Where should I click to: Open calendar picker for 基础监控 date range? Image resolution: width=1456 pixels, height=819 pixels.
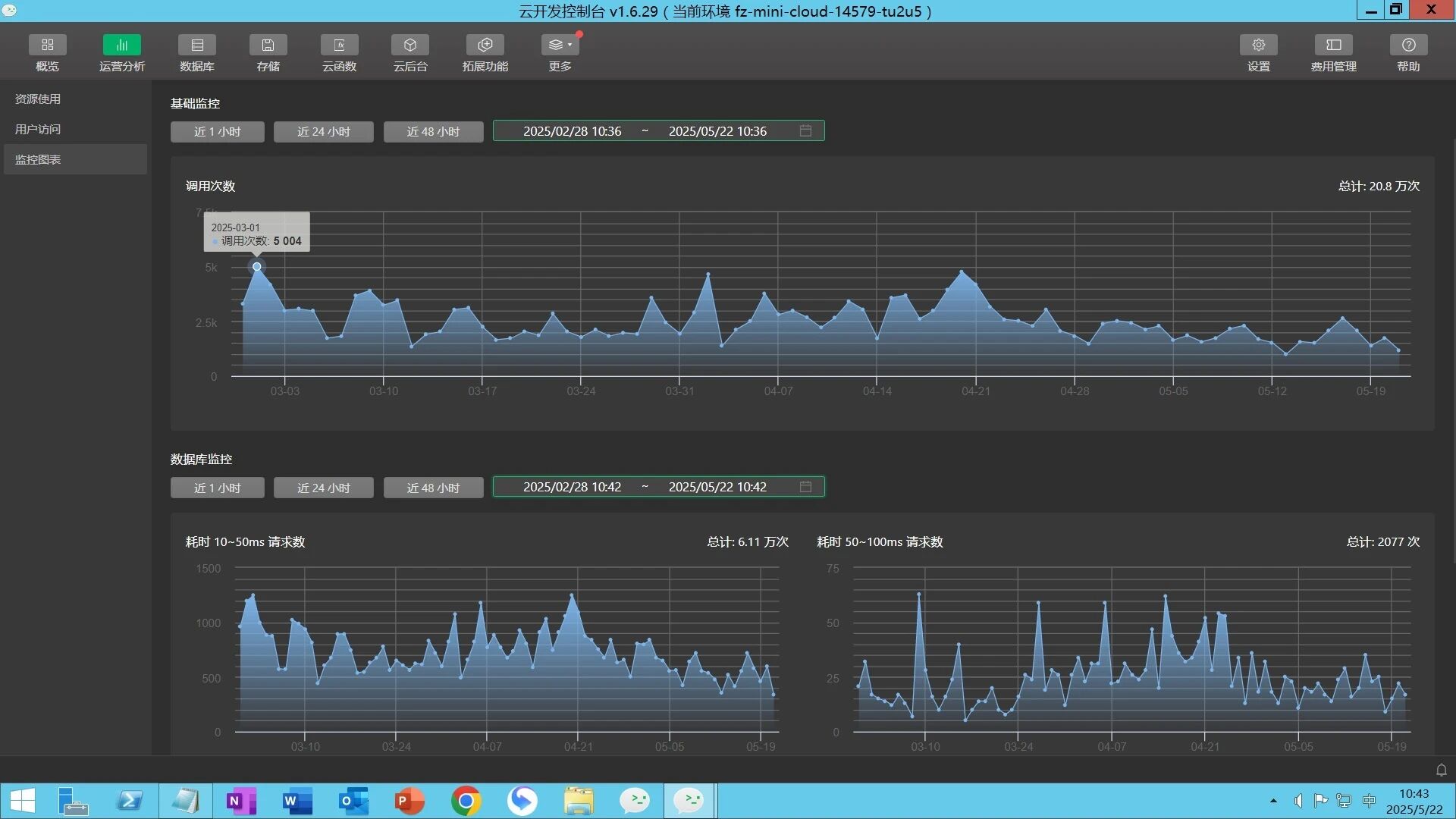point(805,131)
